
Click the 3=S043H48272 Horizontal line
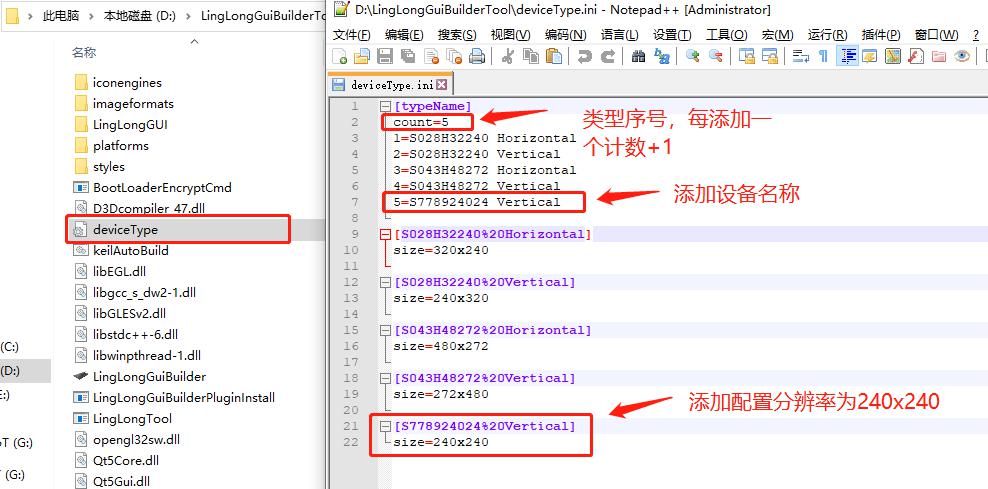(x=485, y=170)
